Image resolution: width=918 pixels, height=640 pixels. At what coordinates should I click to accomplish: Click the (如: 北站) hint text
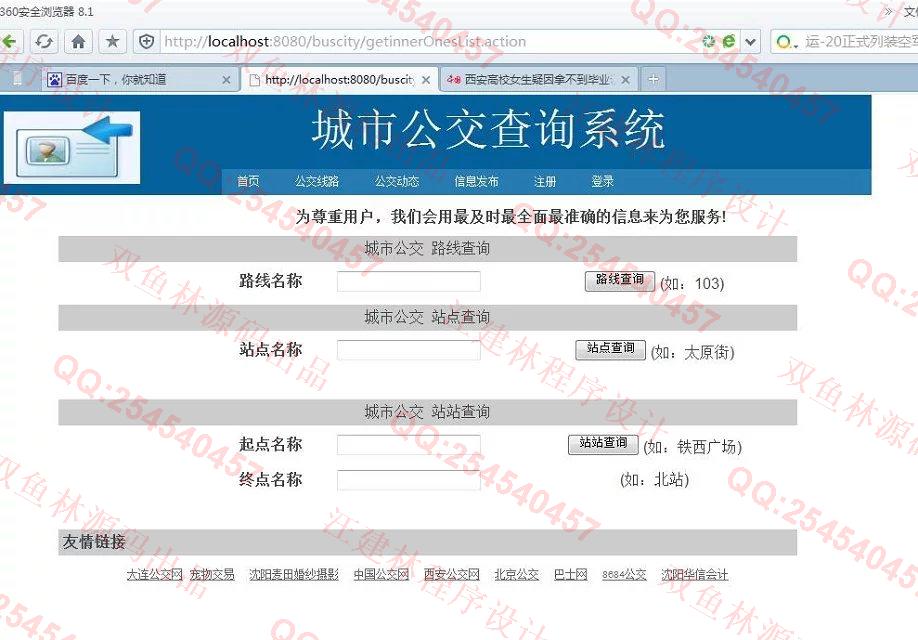coord(654,480)
